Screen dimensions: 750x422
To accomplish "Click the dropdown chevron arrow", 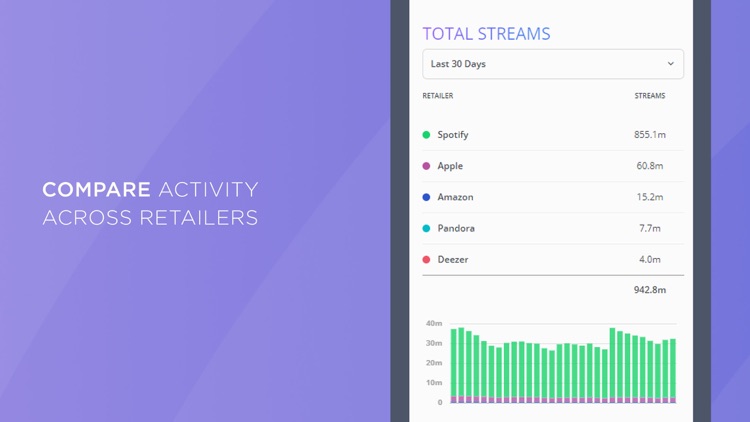I will (x=671, y=64).
